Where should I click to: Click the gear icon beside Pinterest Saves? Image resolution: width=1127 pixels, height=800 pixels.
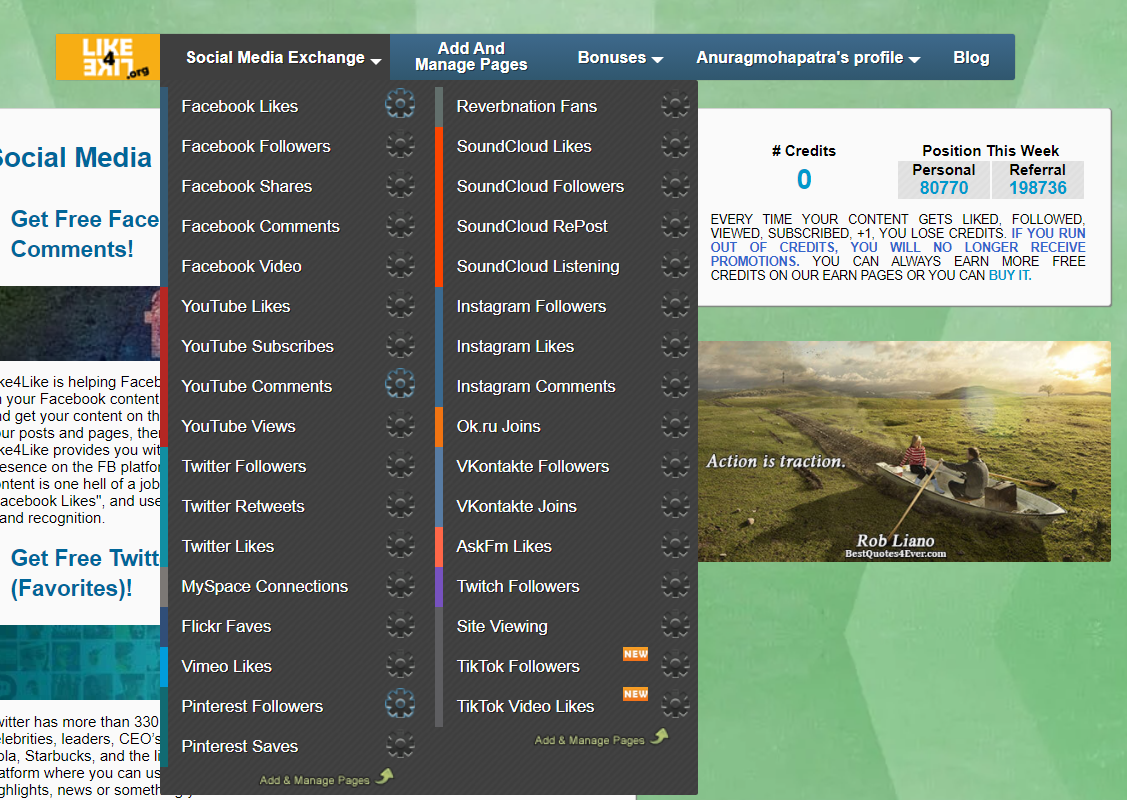coord(400,746)
